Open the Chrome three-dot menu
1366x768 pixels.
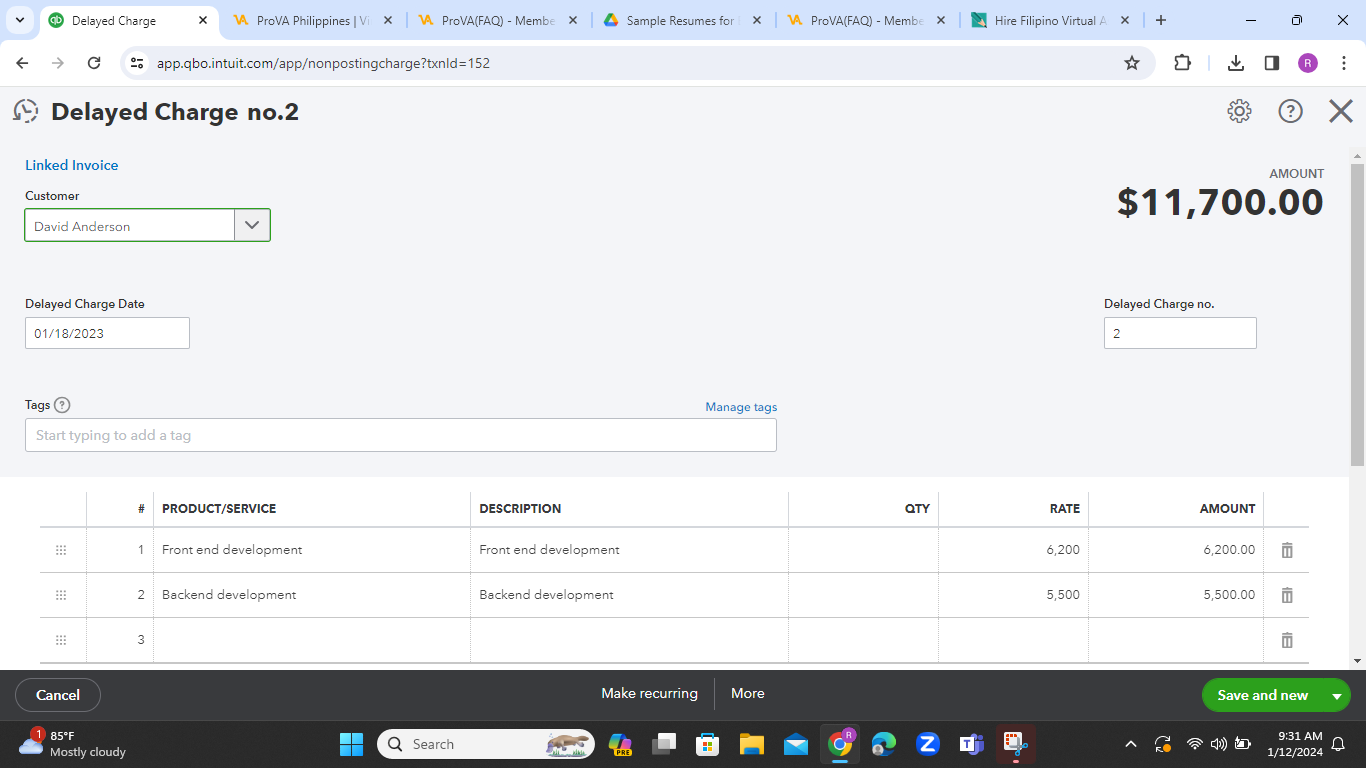pos(1344,63)
